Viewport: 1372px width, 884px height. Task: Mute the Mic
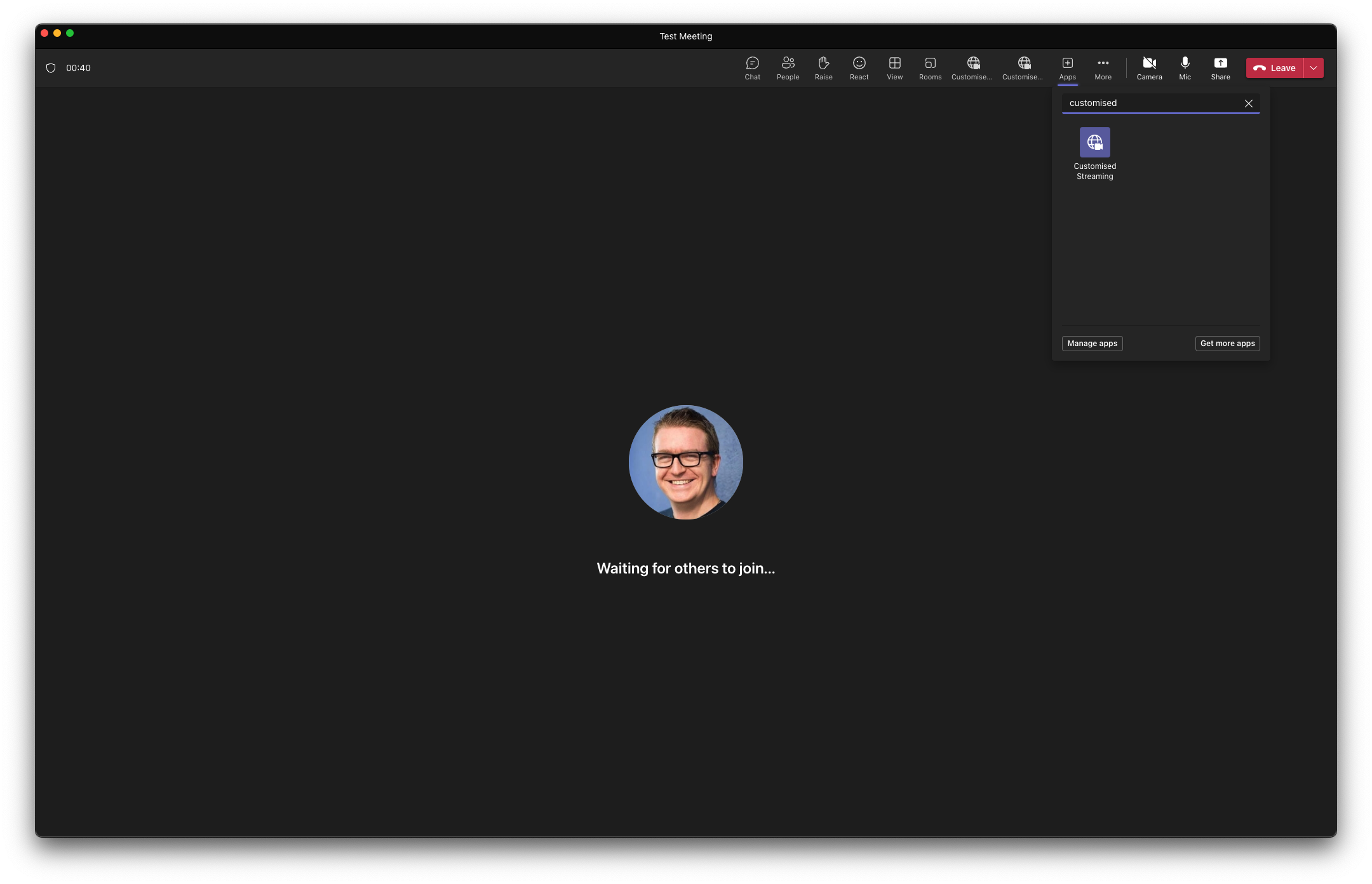(1185, 68)
